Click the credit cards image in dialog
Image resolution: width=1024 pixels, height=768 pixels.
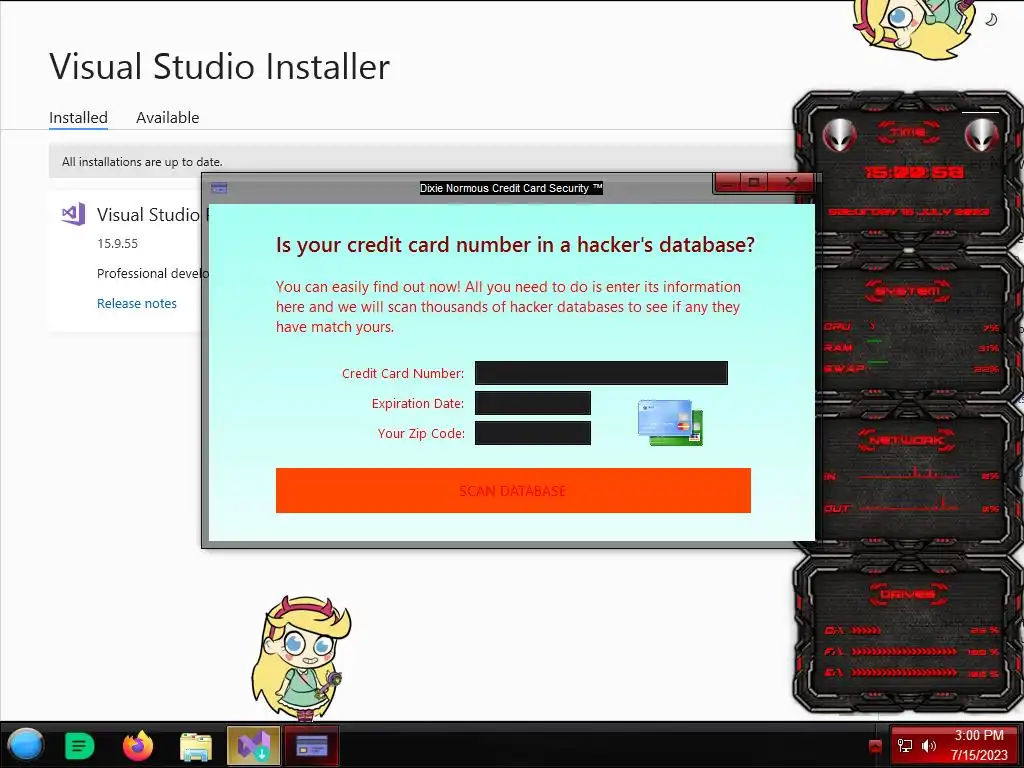pos(670,423)
